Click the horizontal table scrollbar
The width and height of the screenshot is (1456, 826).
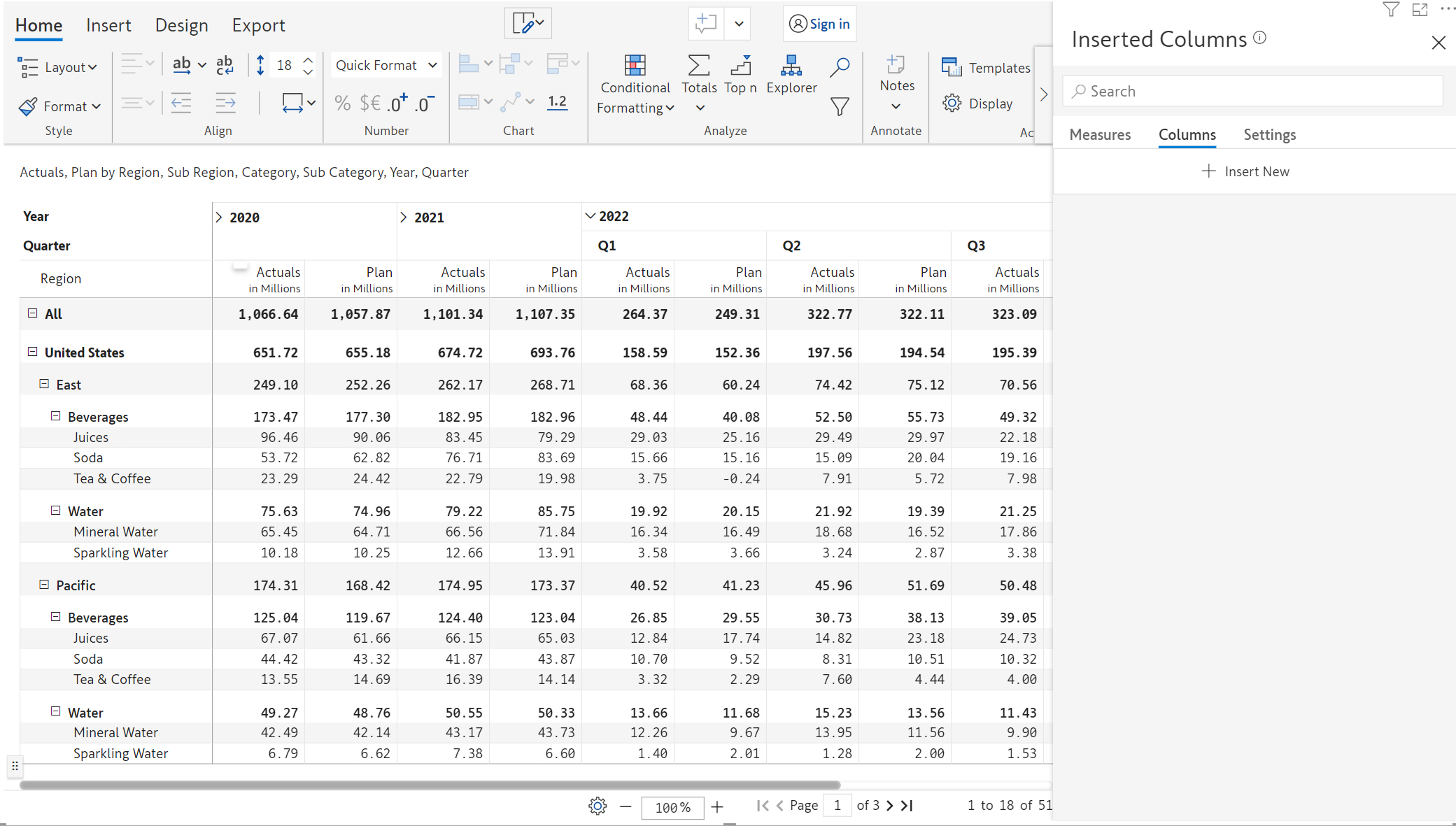(430, 785)
